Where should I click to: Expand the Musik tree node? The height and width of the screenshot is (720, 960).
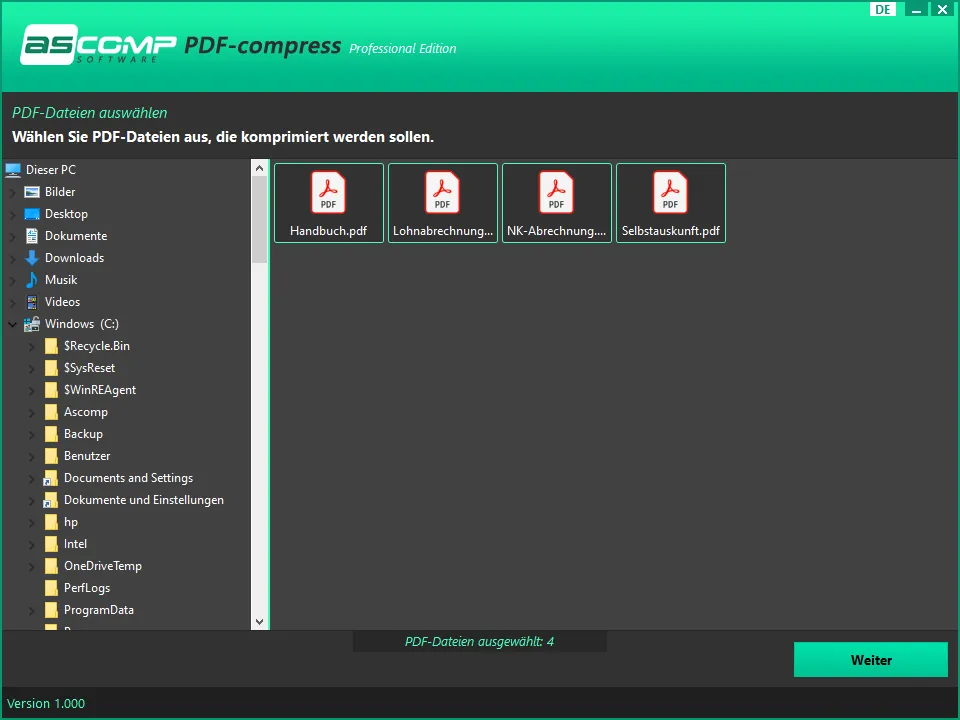(13, 280)
